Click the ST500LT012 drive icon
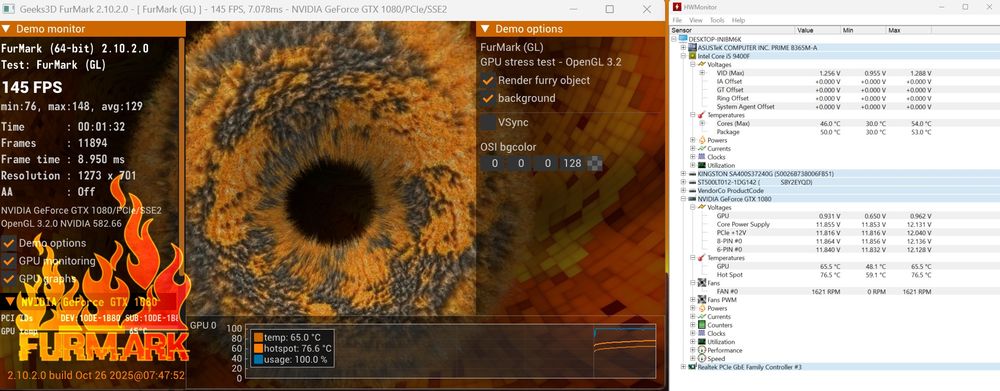The width and height of the screenshot is (1000, 391). click(x=693, y=182)
